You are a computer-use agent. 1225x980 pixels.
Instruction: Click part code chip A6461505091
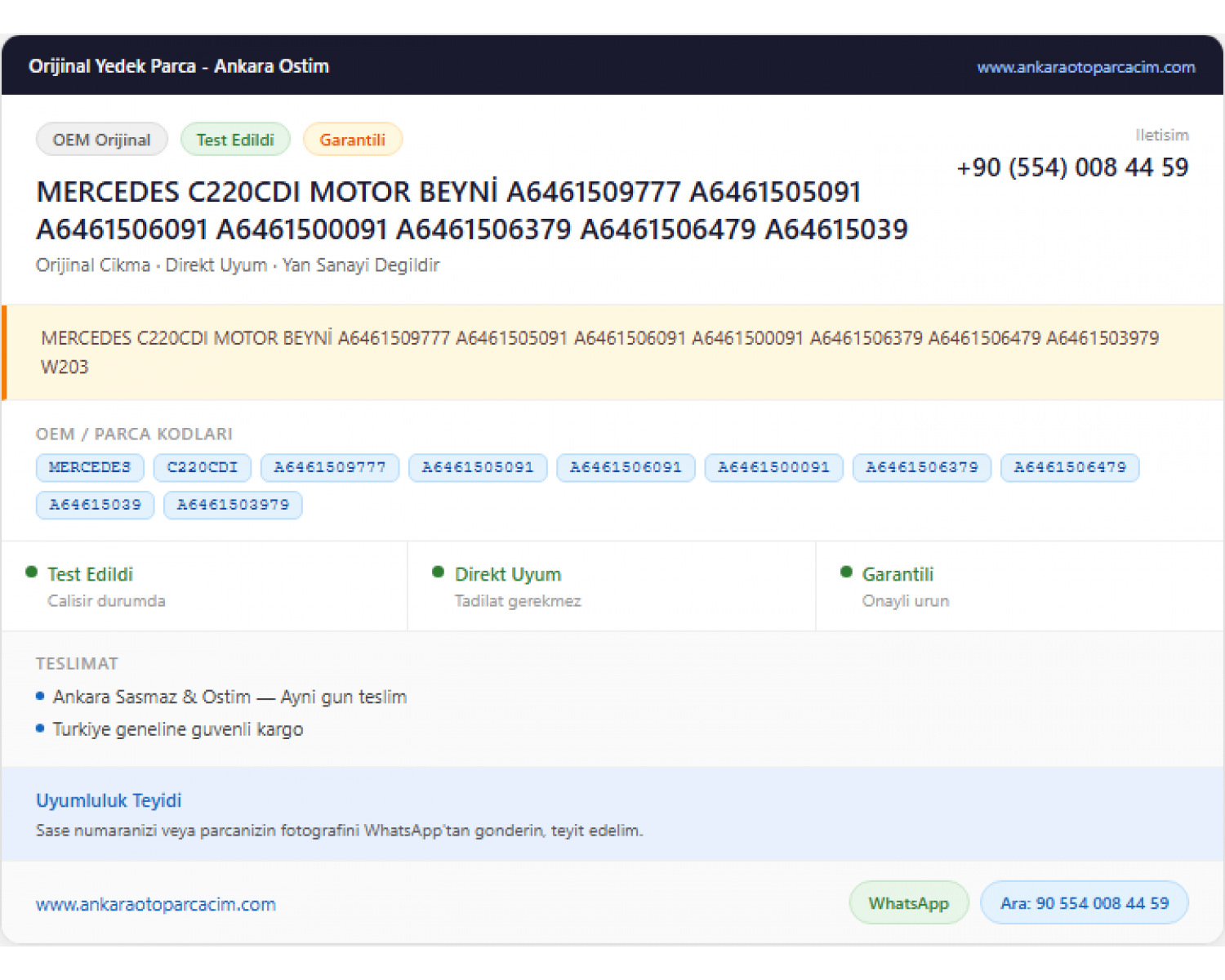pos(478,468)
